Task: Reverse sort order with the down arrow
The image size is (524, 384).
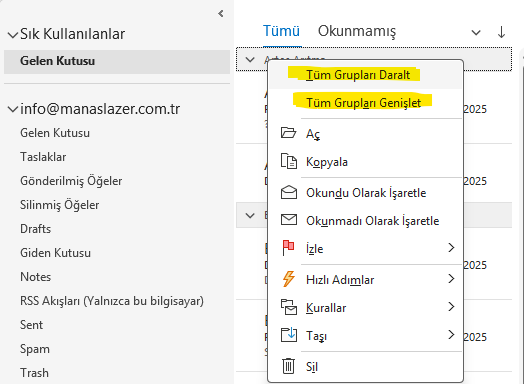Action: click(x=501, y=32)
